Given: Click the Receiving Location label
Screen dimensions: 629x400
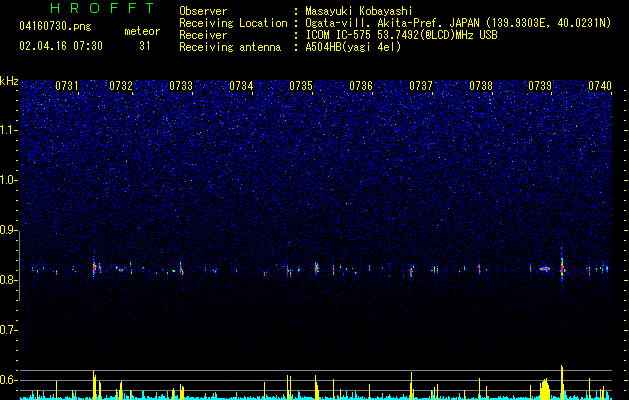Looking at the screenshot, I should pos(233,23).
